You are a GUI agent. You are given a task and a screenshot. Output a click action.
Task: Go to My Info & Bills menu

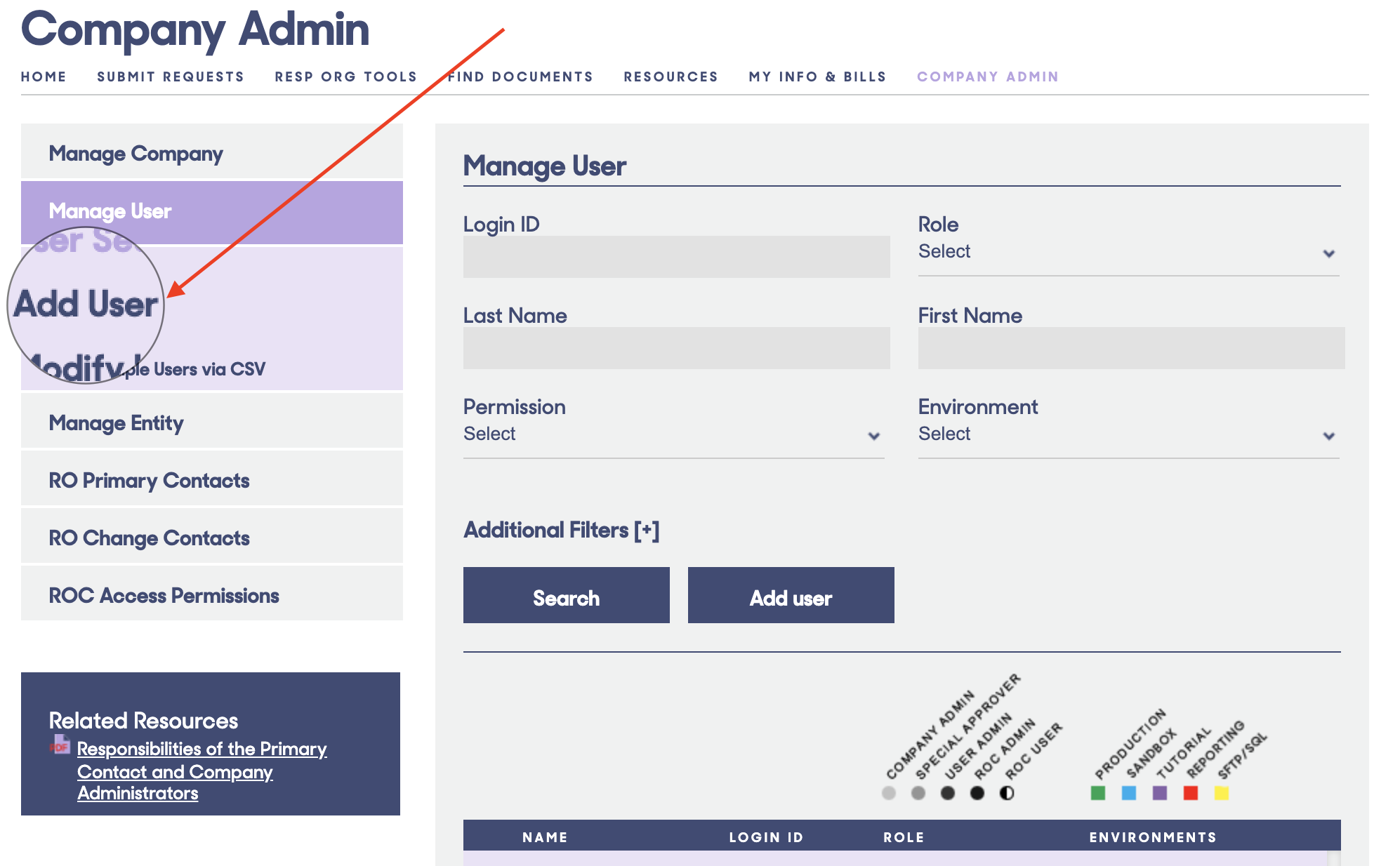817,76
